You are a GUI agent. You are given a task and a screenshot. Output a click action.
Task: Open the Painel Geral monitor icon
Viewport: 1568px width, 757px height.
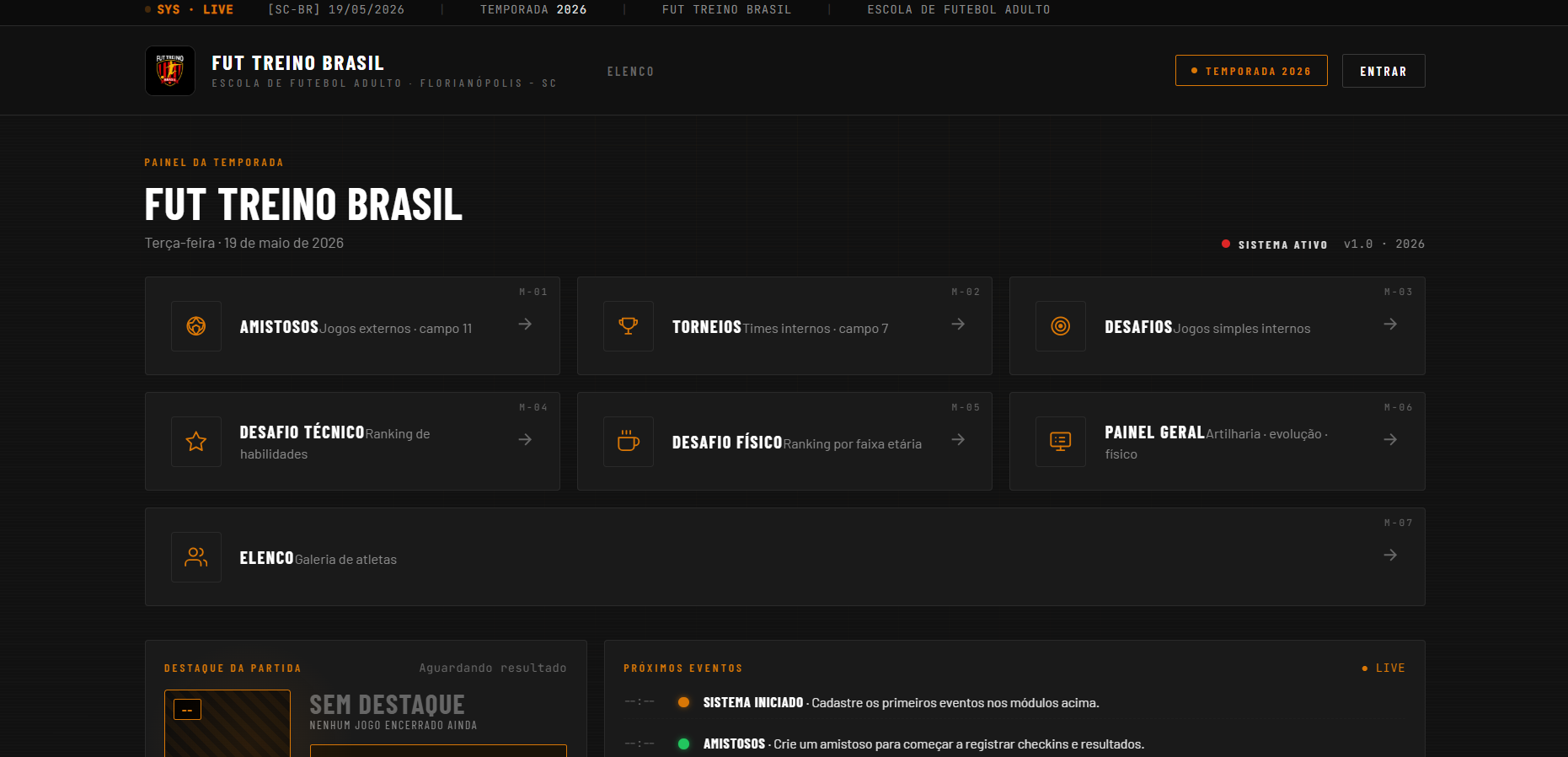(1061, 442)
